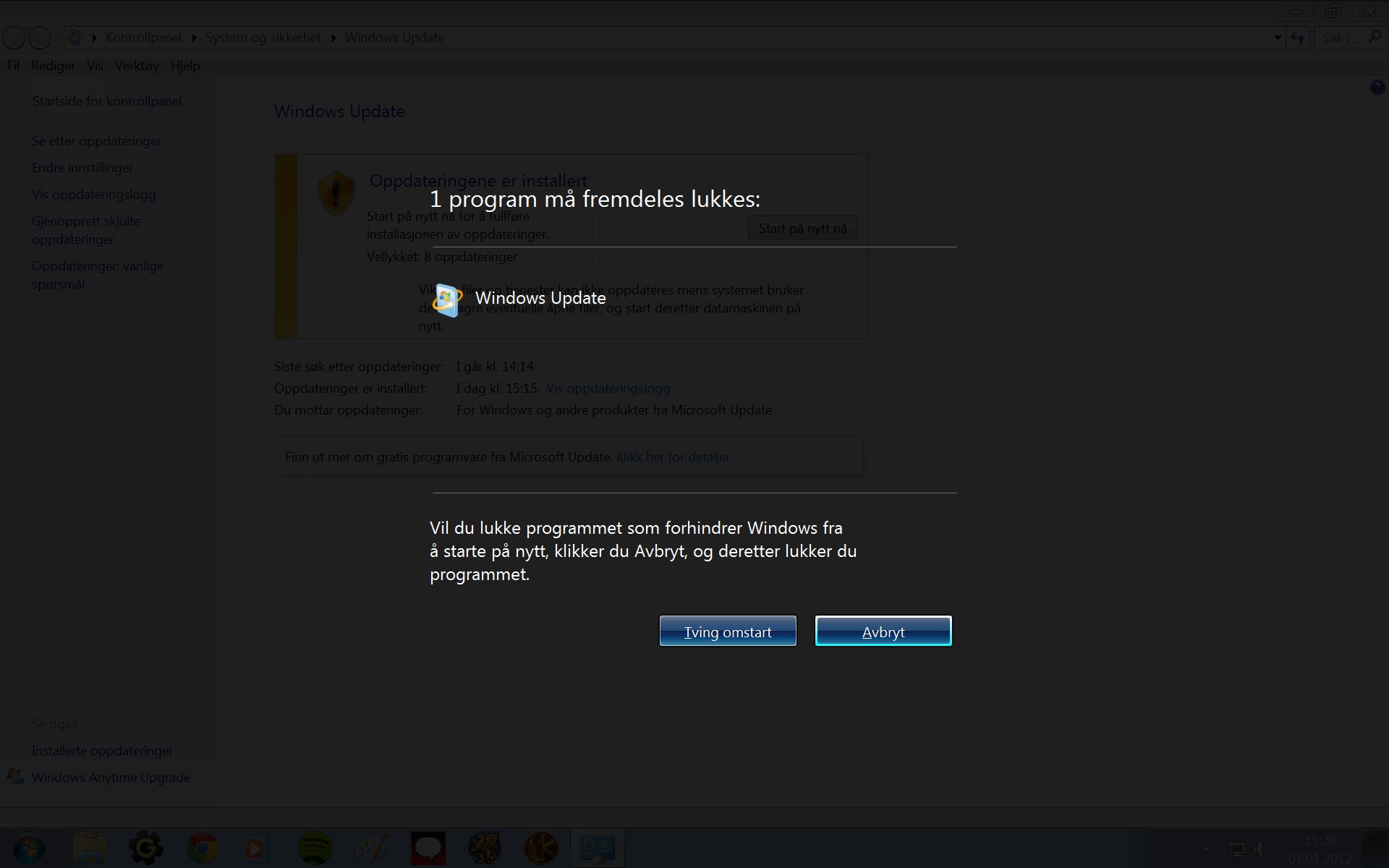Image resolution: width=1389 pixels, height=868 pixels.
Task: Click Windows Update breadcrumb segment
Action: (x=394, y=38)
